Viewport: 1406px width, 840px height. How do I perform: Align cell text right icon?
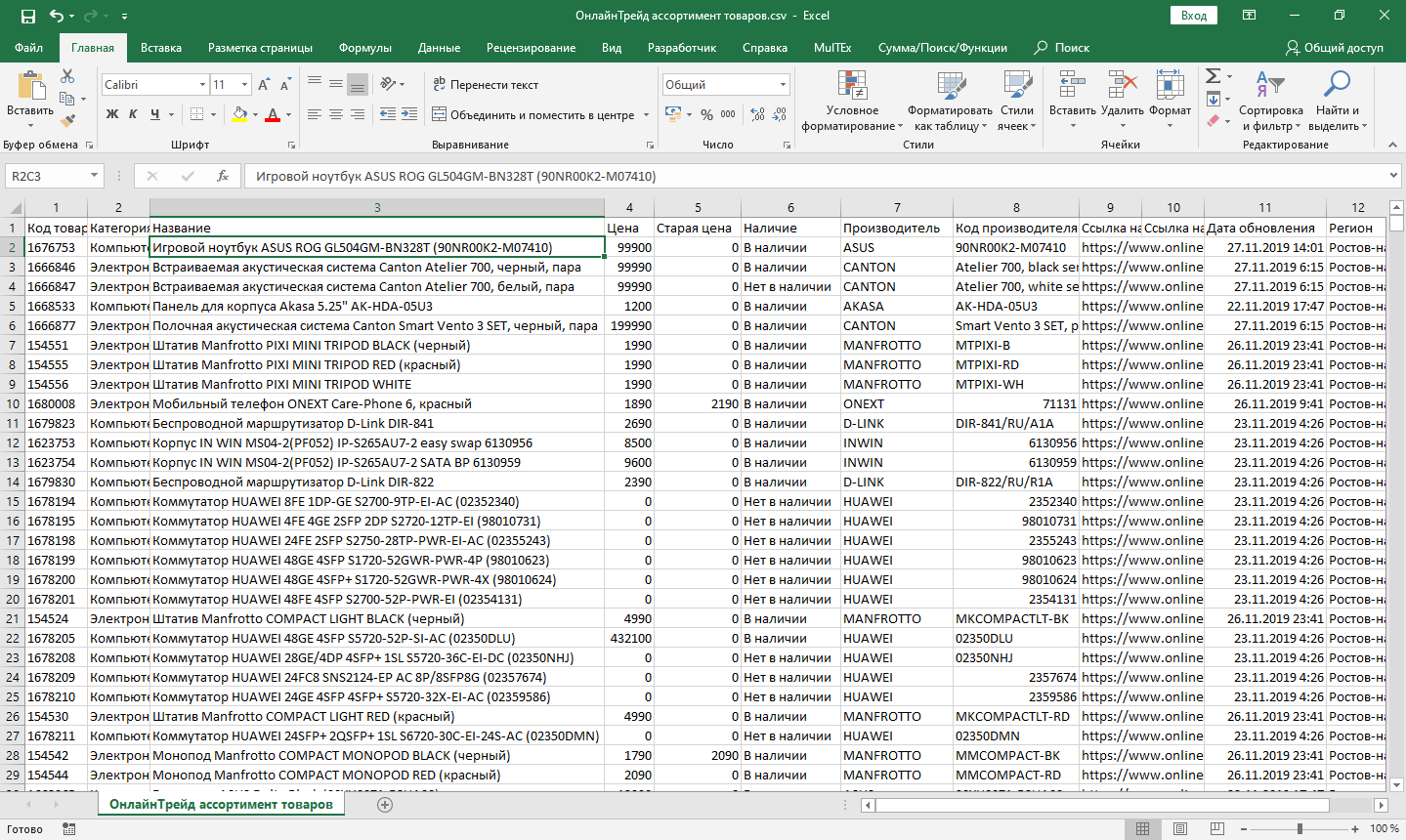(358, 114)
